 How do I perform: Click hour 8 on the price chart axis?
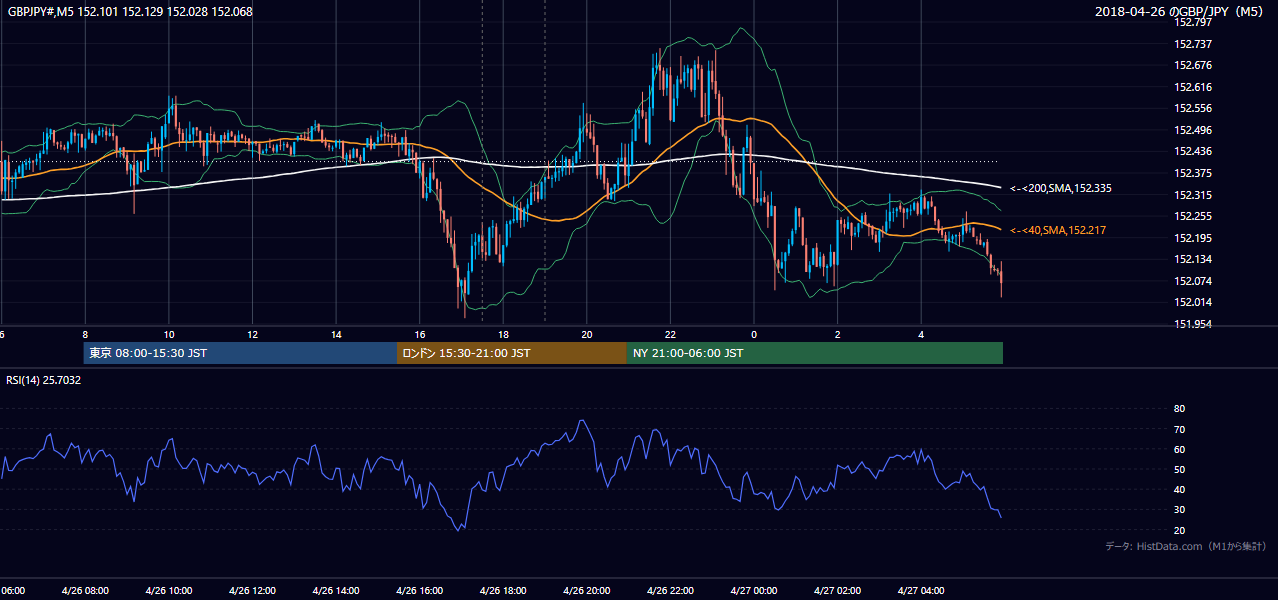pos(85,335)
